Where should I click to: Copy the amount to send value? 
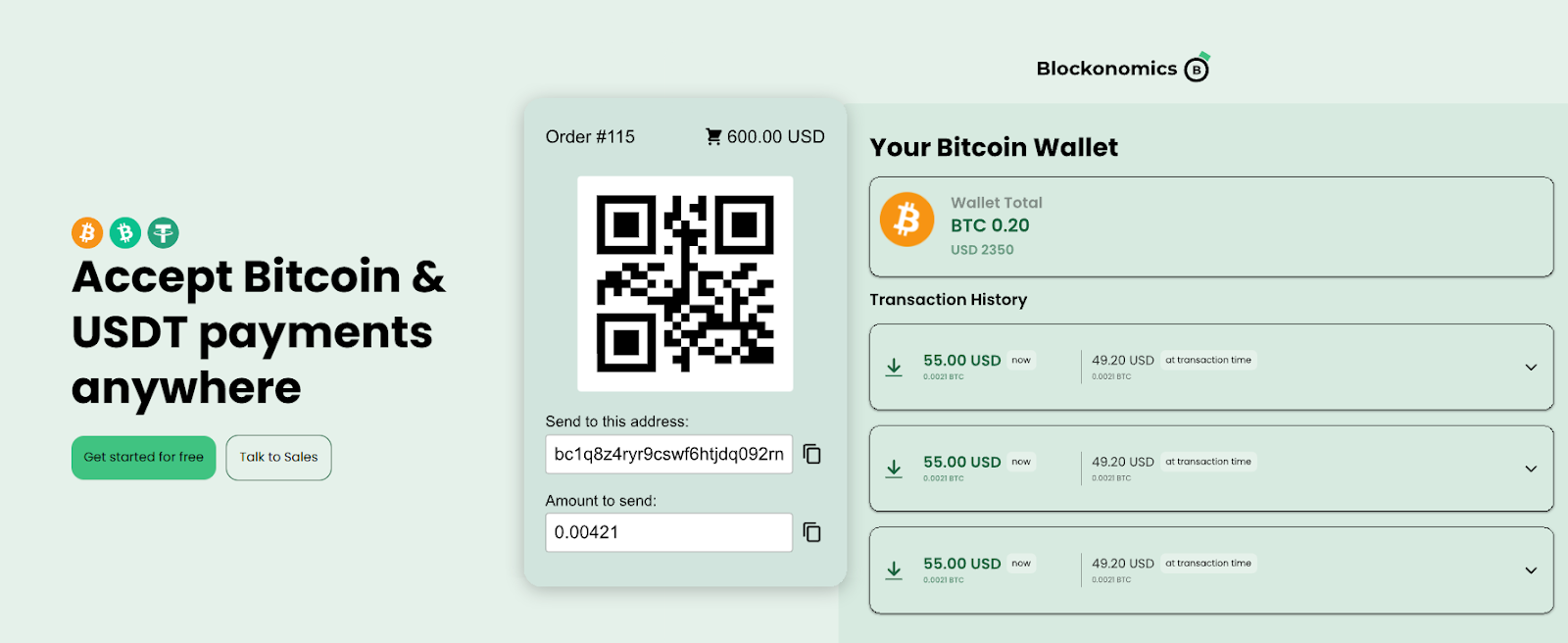811,532
